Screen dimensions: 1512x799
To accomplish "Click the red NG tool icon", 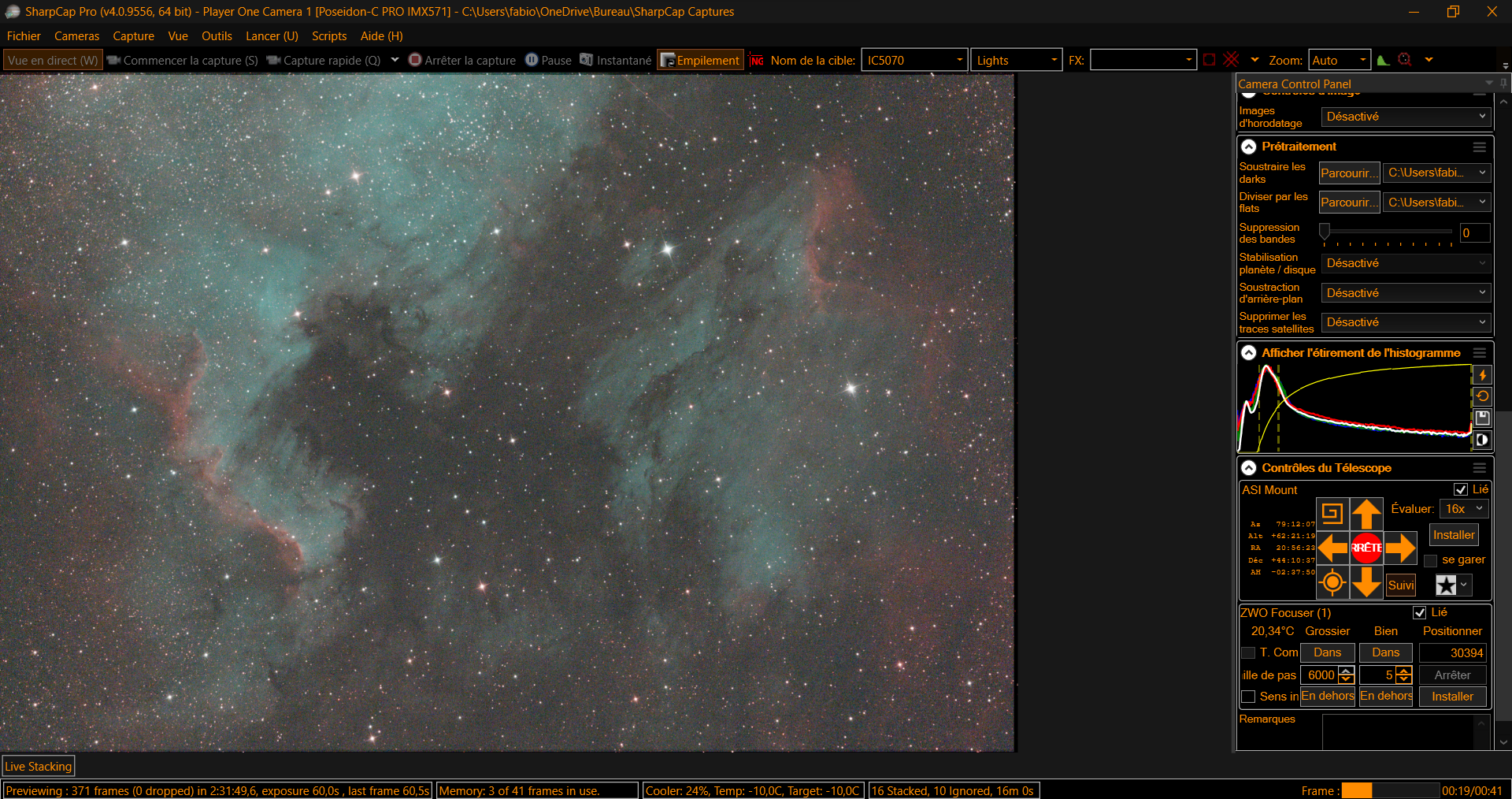I will click(x=757, y=60).
